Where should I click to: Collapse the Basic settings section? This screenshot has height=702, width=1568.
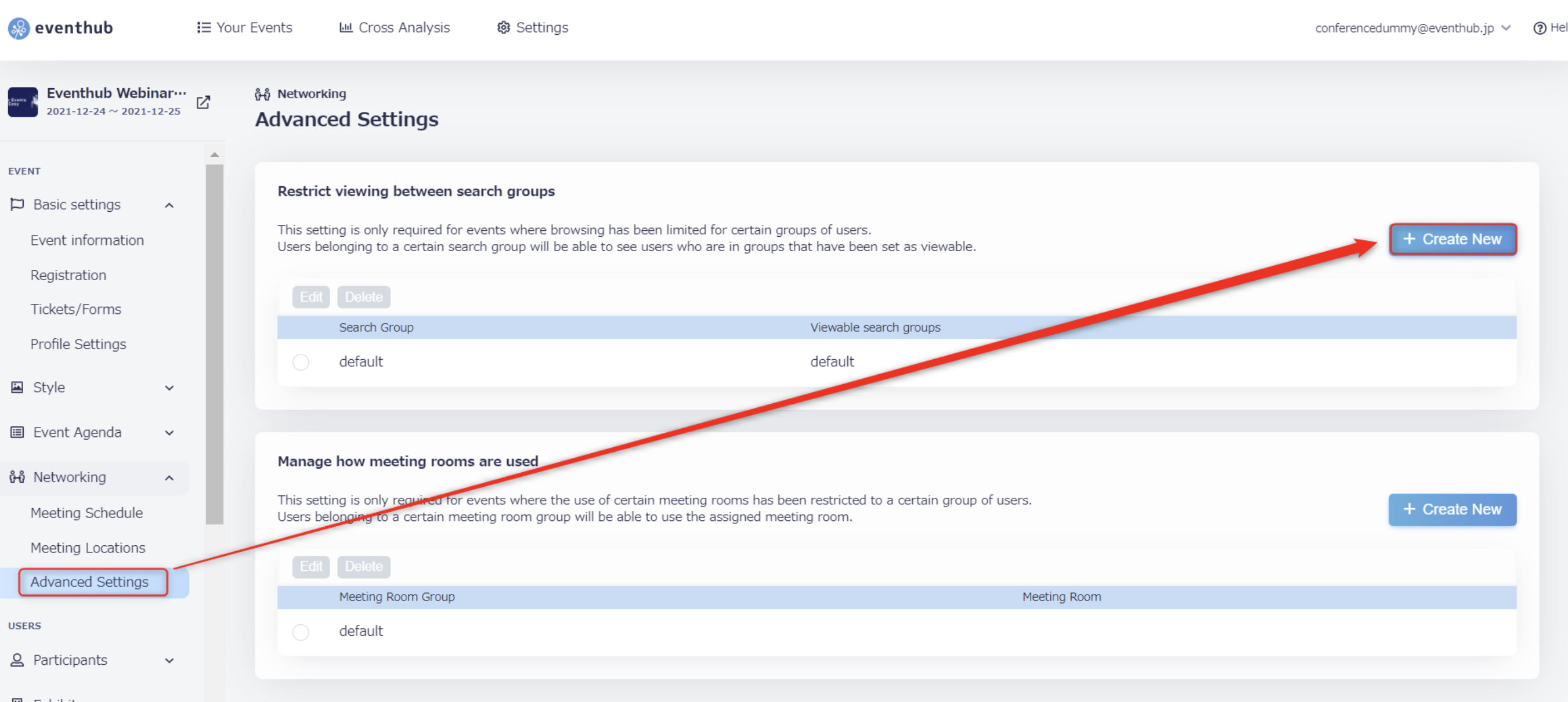tap(169, 205)
